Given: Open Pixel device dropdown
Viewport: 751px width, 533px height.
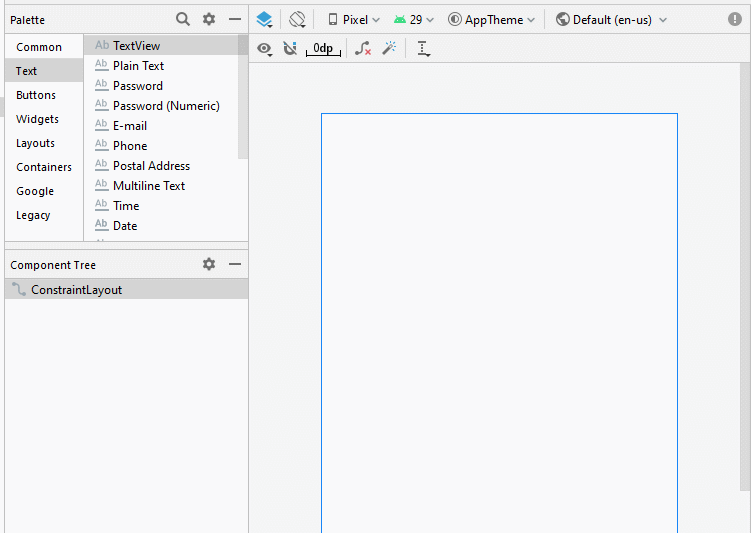Looking at the screenshot, I should tap(353, 20).
